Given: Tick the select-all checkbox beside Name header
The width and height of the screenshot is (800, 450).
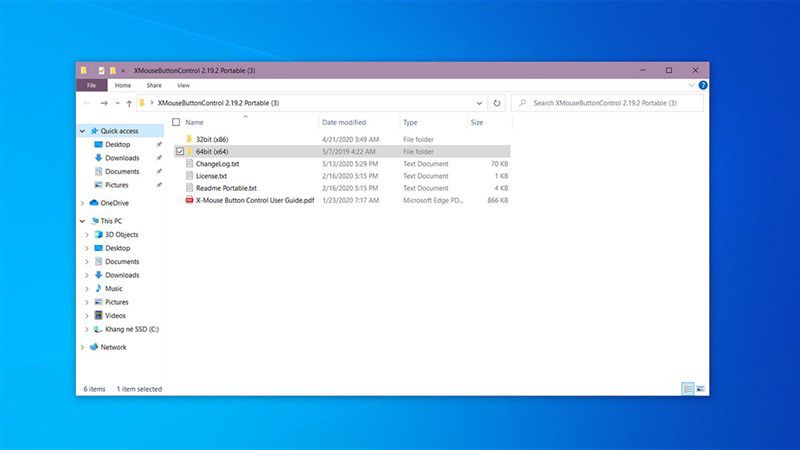Looking at the screenshot, I should (x=176, y=122).
